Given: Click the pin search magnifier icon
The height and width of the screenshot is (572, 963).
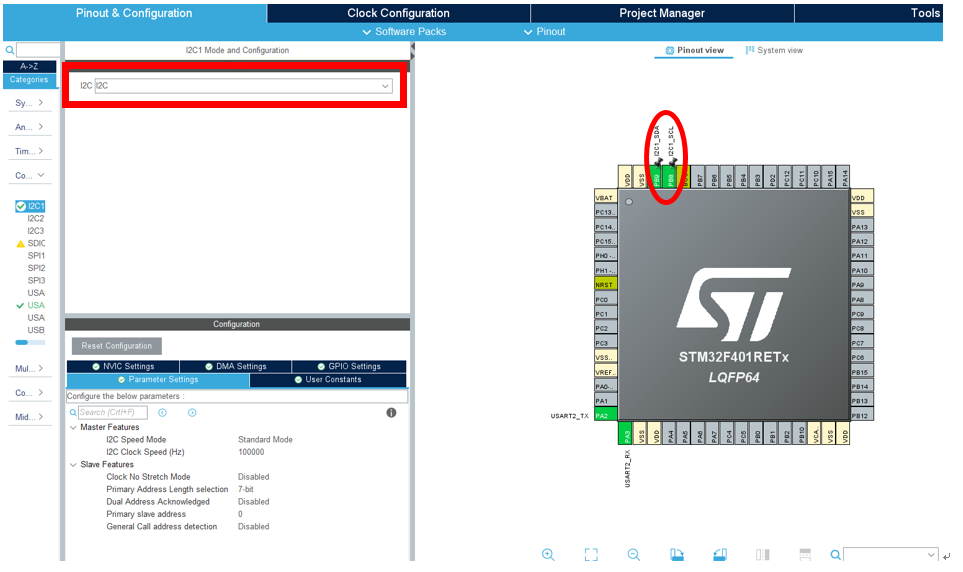Looking at the screenshot, I should click(835, 555).
